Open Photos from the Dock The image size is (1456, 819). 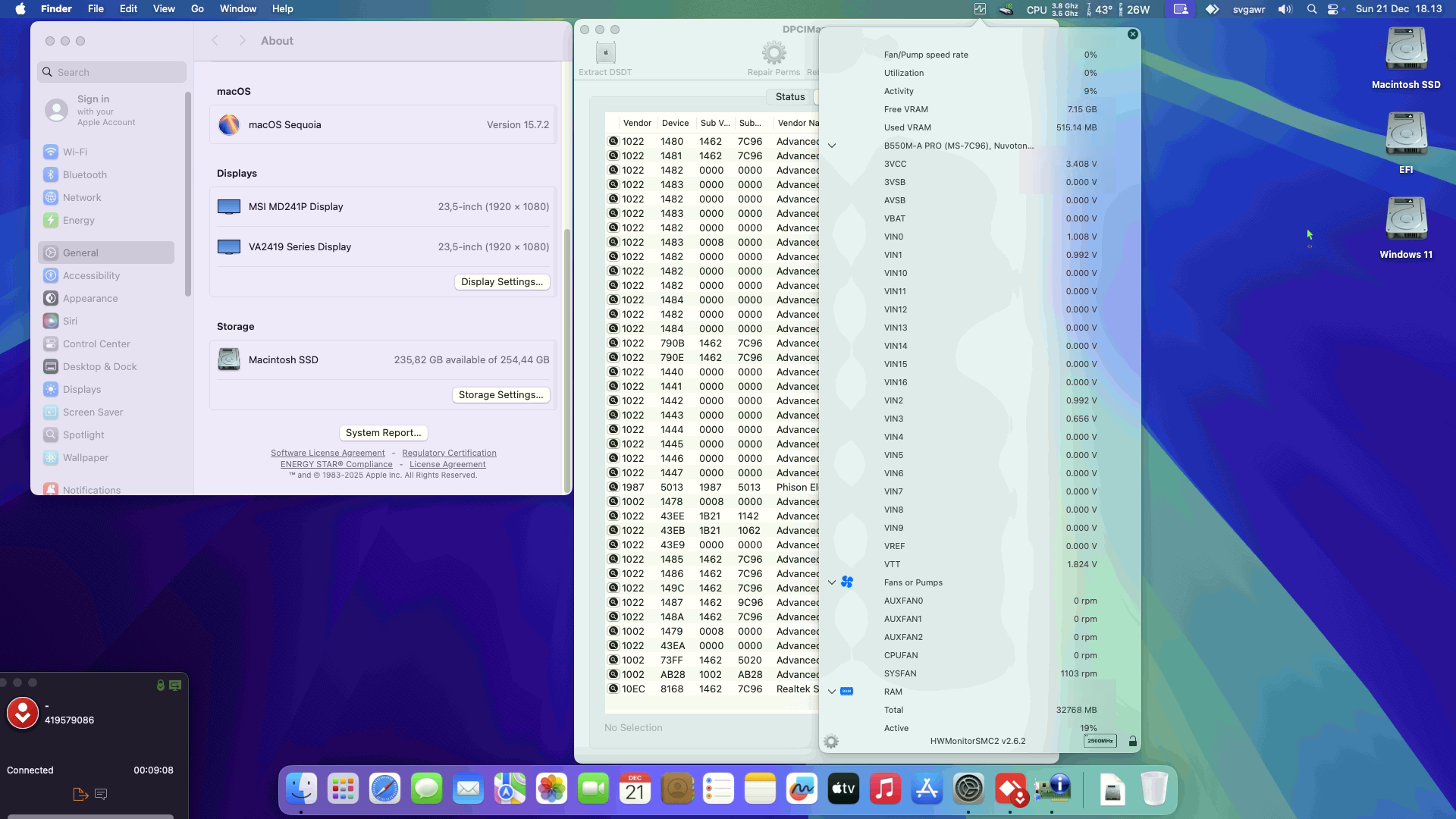pyautogui.click(x=551, y=789)
